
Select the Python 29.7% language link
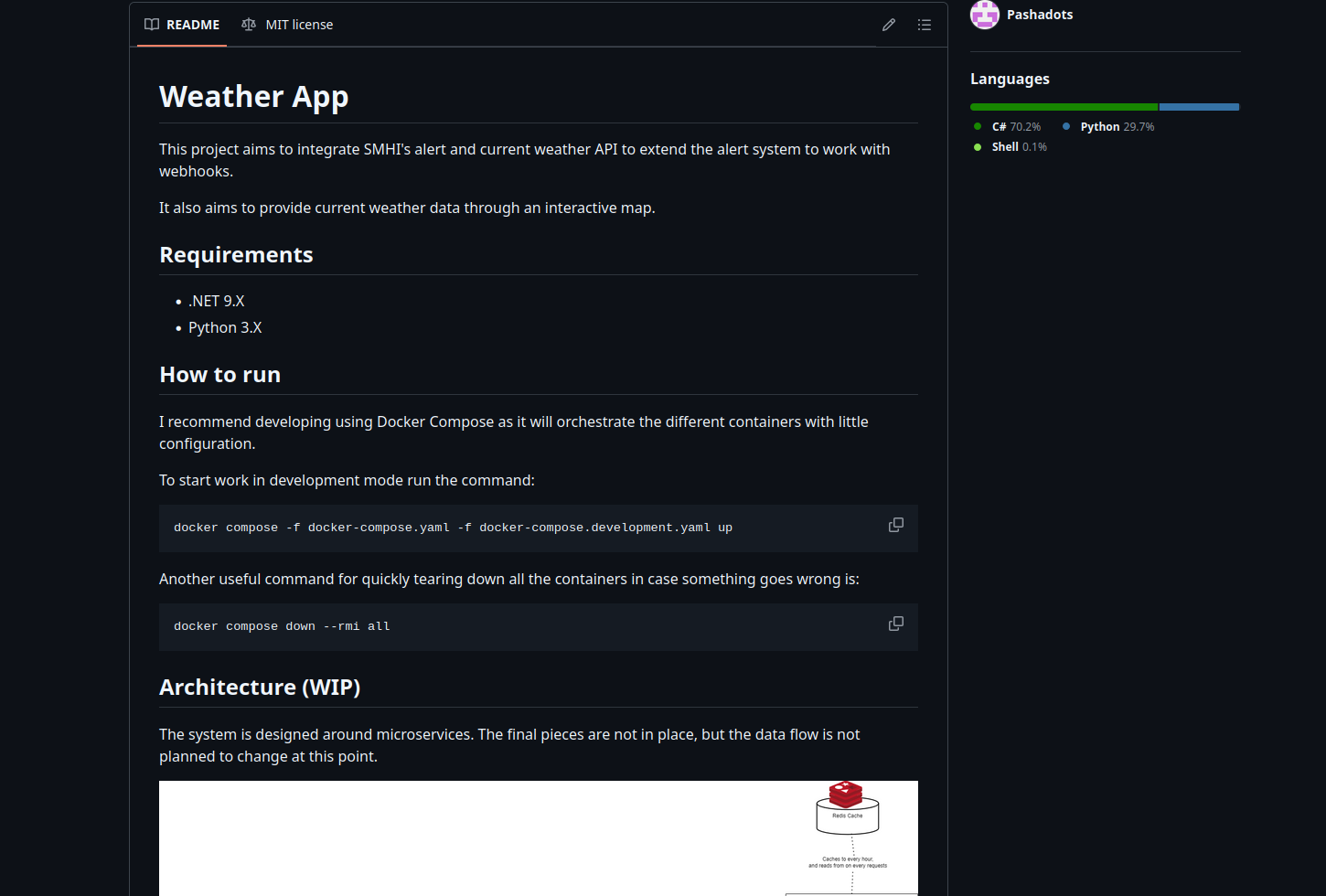(x=1116, y=127)
